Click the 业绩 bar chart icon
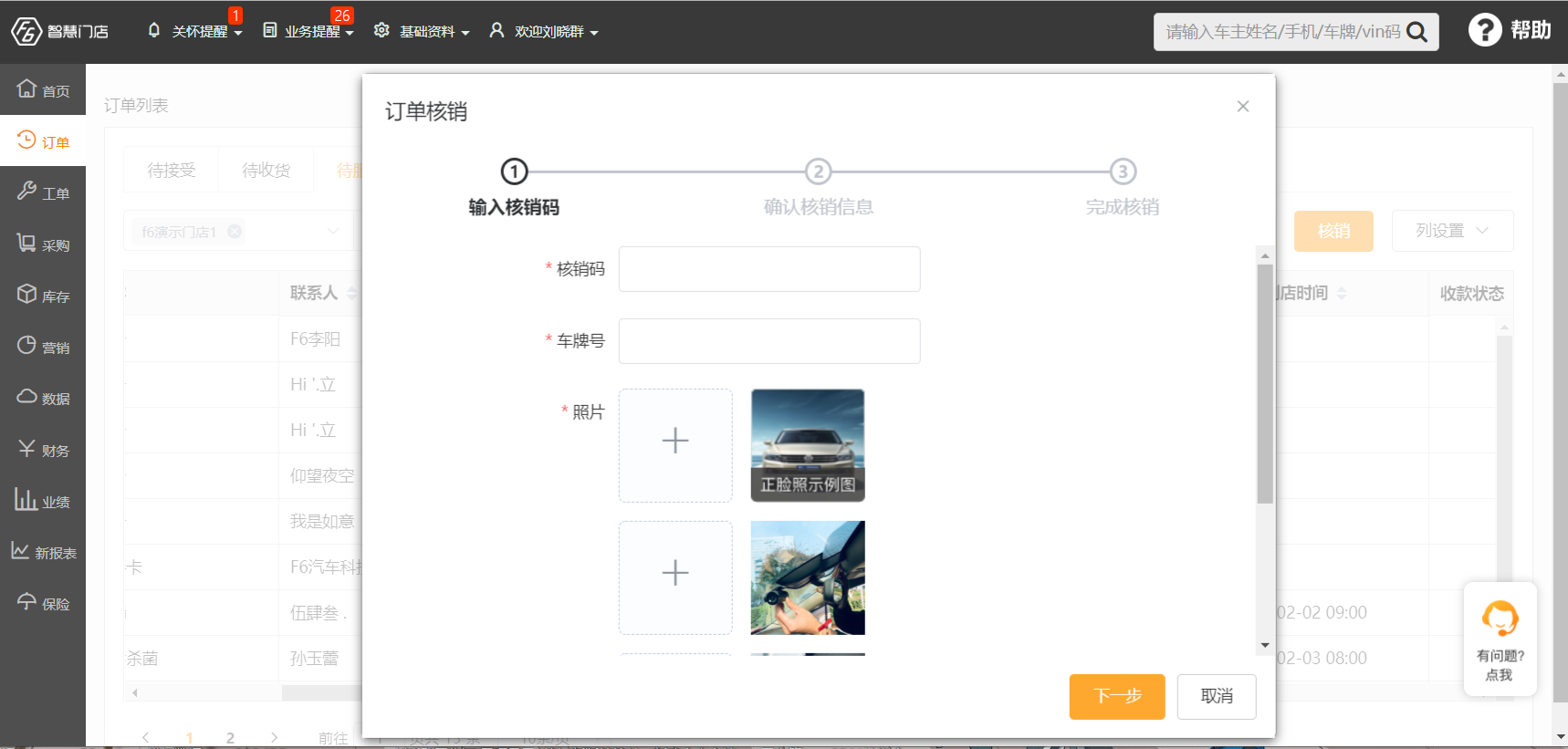The width and height of the screenshot is (1568, 749). (x=26, y=499)
